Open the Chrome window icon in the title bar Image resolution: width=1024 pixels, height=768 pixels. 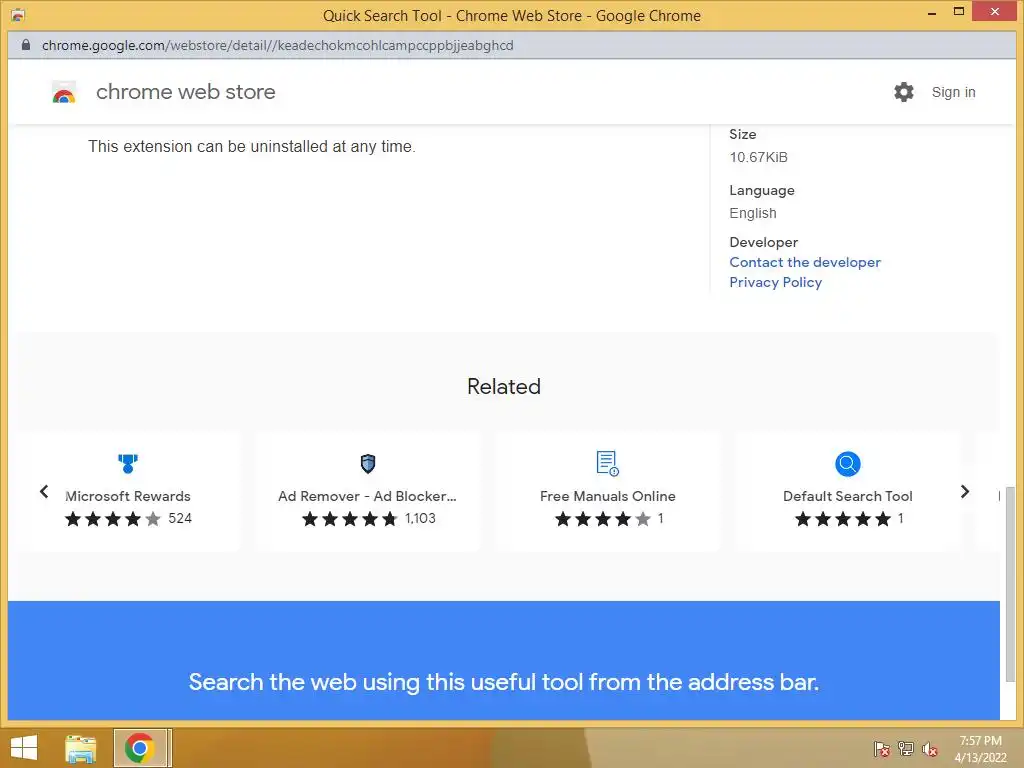point(18,15)
